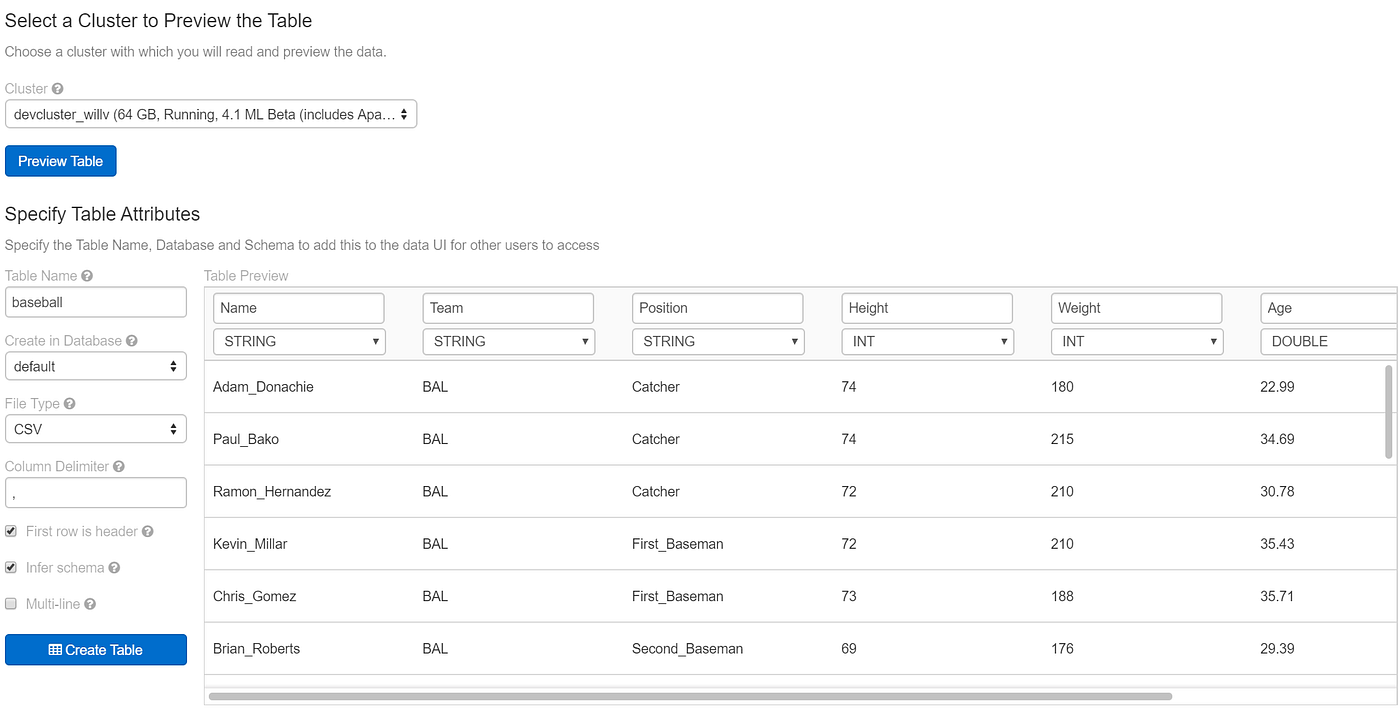
Task: Disable the Infer schema checkbox
Action: coord(10,567)
